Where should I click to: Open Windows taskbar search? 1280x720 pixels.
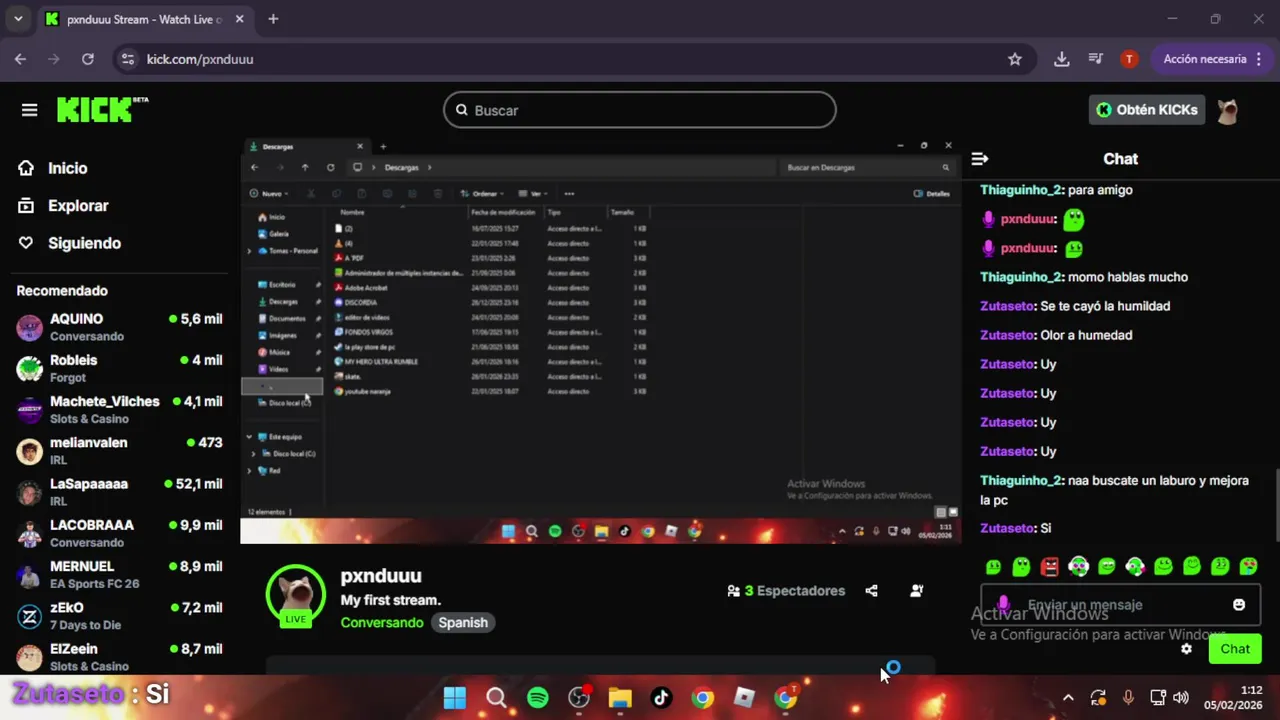[x=496, y=698]
